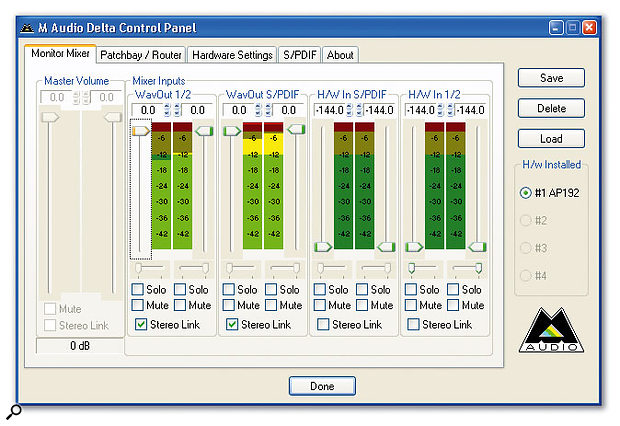The height and width of the screenshot is (426, 620).
Task: Open the Hardware Settings tab
Action: (232, 55)
